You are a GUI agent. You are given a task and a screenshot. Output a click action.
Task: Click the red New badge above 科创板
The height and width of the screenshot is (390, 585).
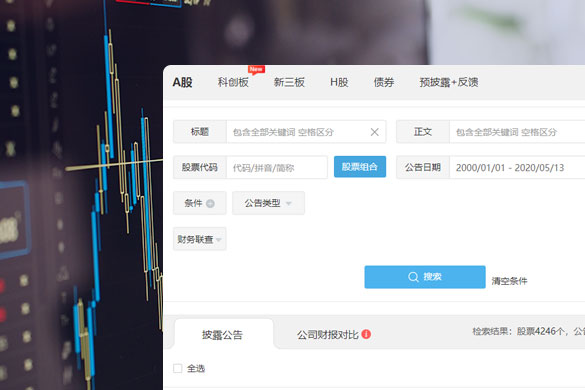[256, 69]
